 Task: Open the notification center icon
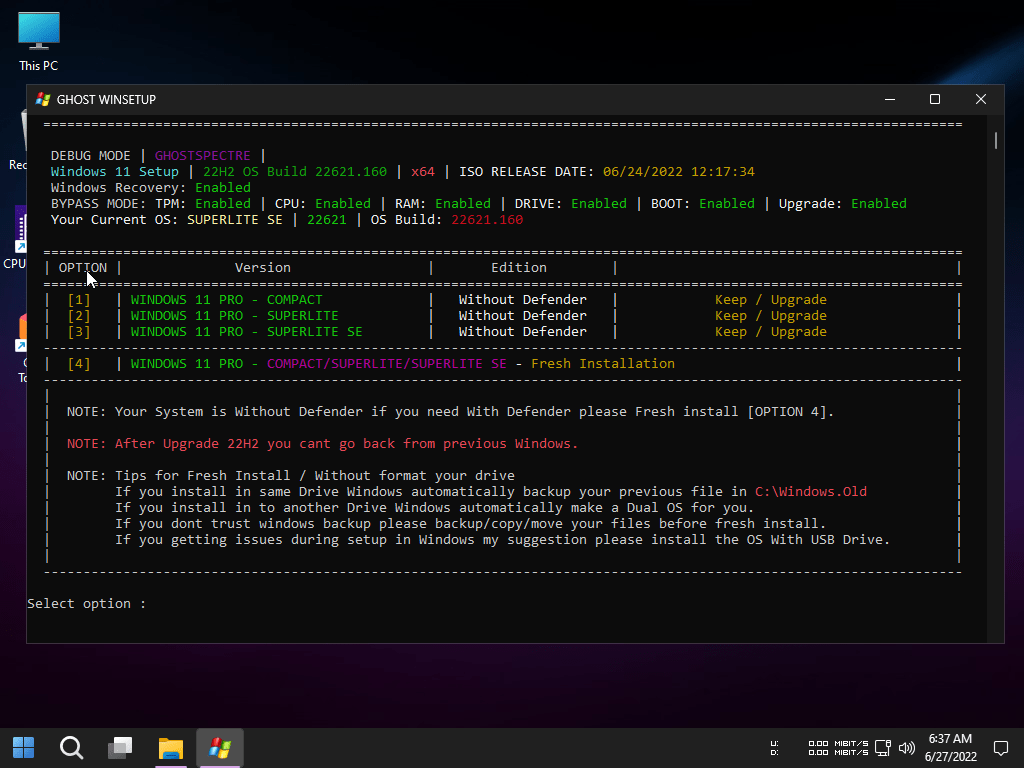pyautogui.click(x=1000, y=748)
